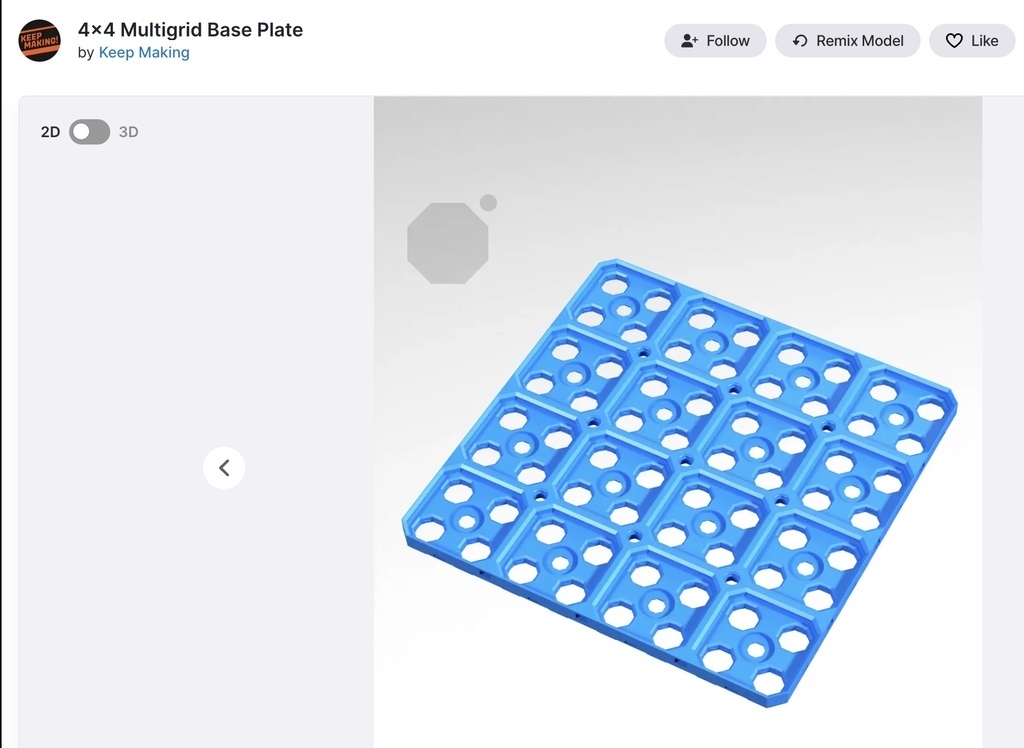Follow the Keep Making creator
Screen dimensions: 1024x748
(715, 40)
